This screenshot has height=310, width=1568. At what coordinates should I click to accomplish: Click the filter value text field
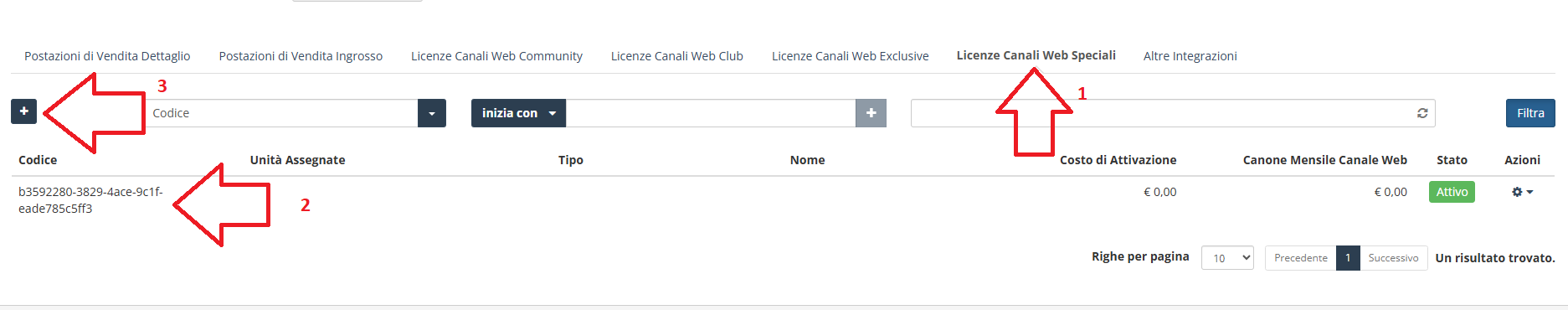click(711, 113)
